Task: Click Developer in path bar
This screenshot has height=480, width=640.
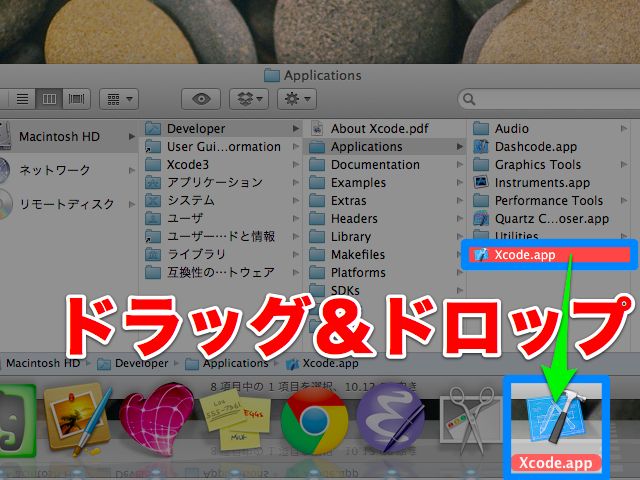Action: 133,364
